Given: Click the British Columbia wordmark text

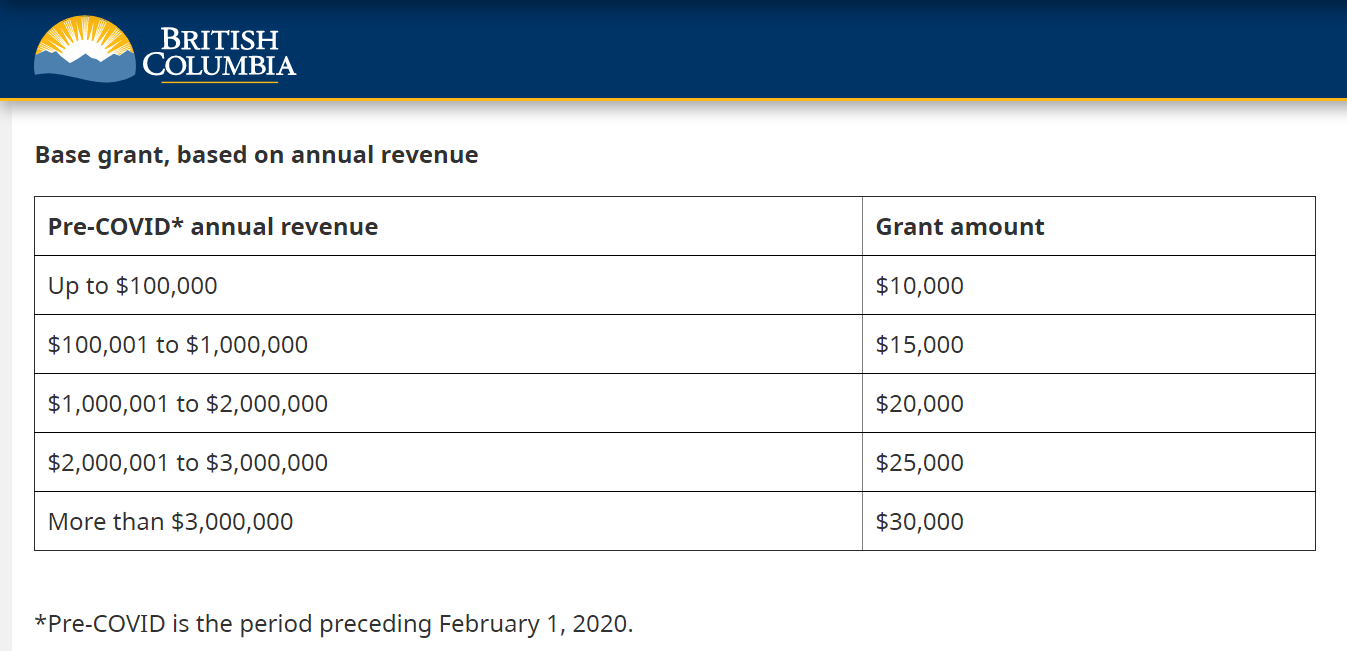Looking at the screenshot, I should (219, 53).
